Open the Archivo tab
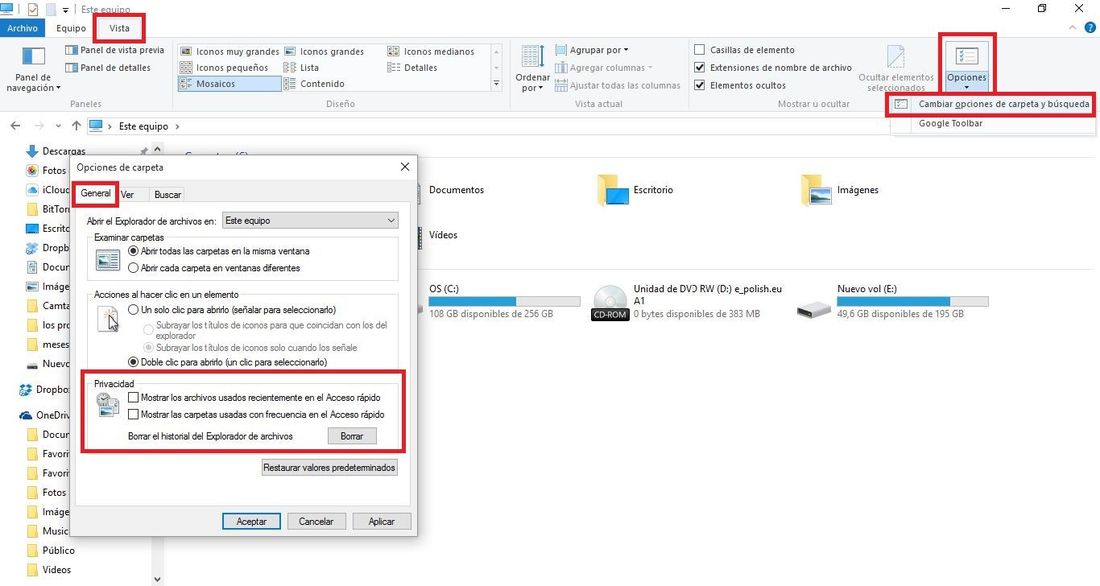This screenshot has height=586, width=1100. [x=22, y=28]
